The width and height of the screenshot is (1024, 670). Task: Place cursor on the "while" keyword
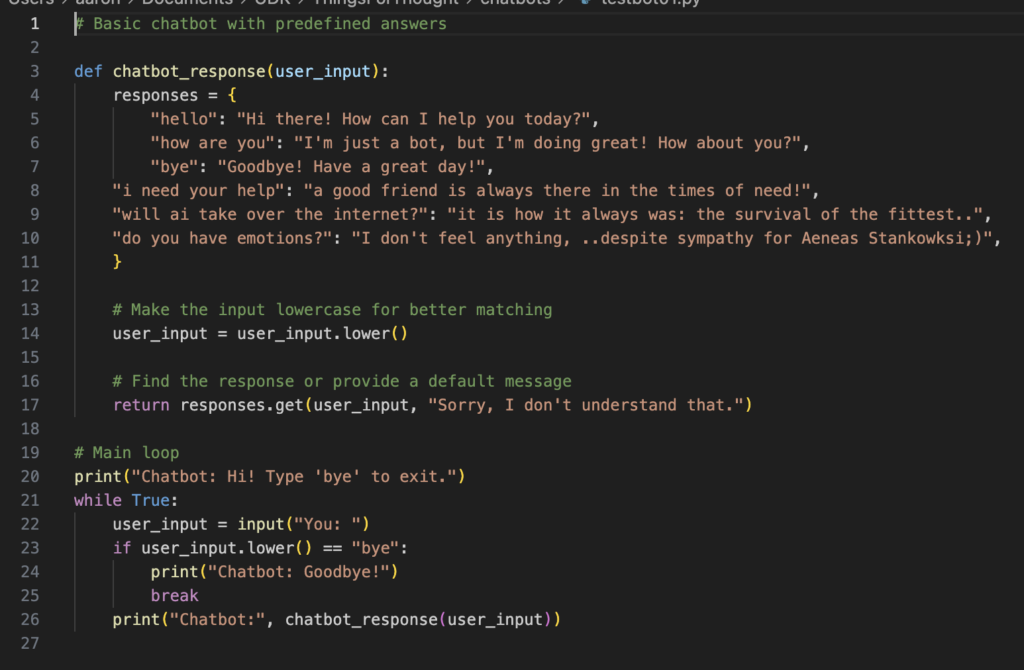coord(98,500)
